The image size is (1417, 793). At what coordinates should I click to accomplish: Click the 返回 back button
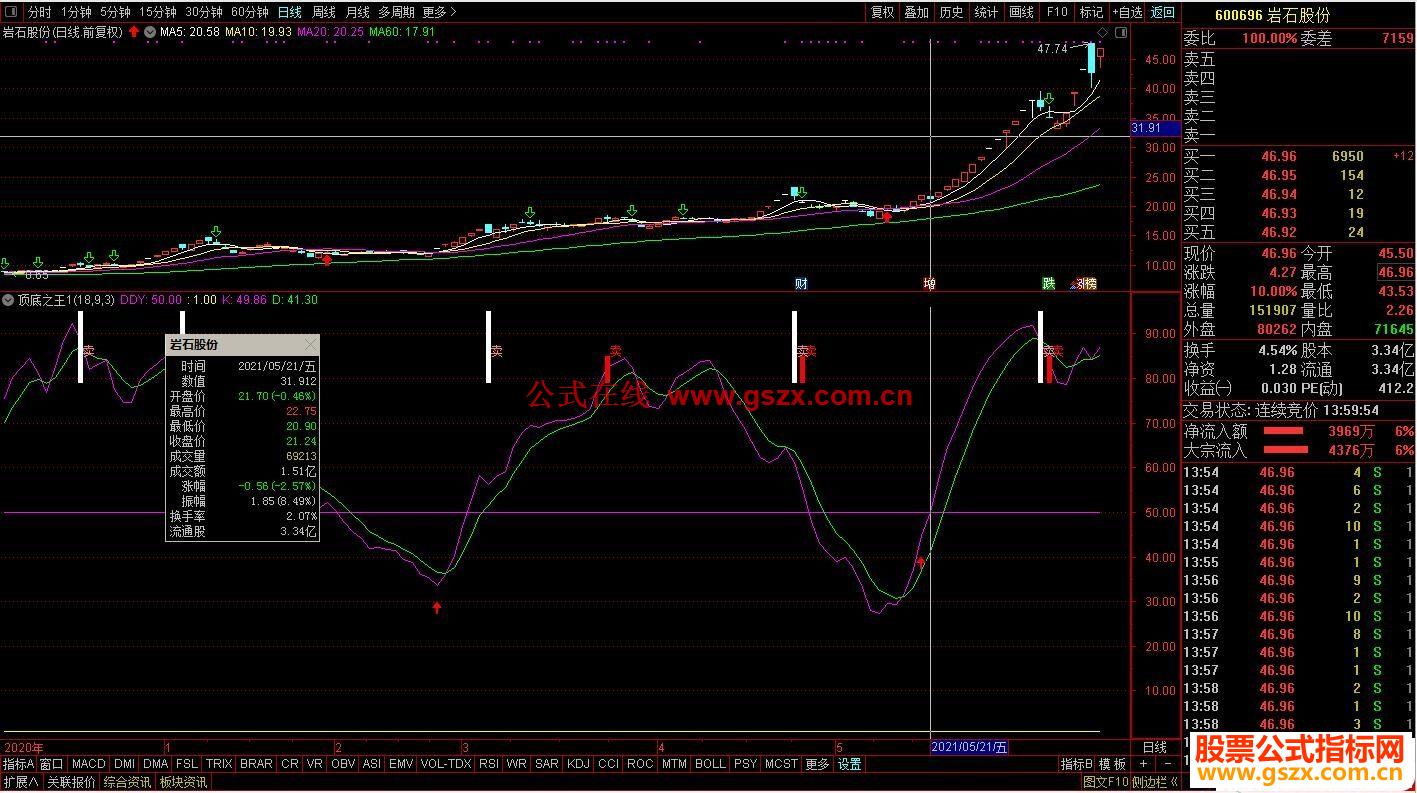pyautogui.click(x=1163, y=12)
